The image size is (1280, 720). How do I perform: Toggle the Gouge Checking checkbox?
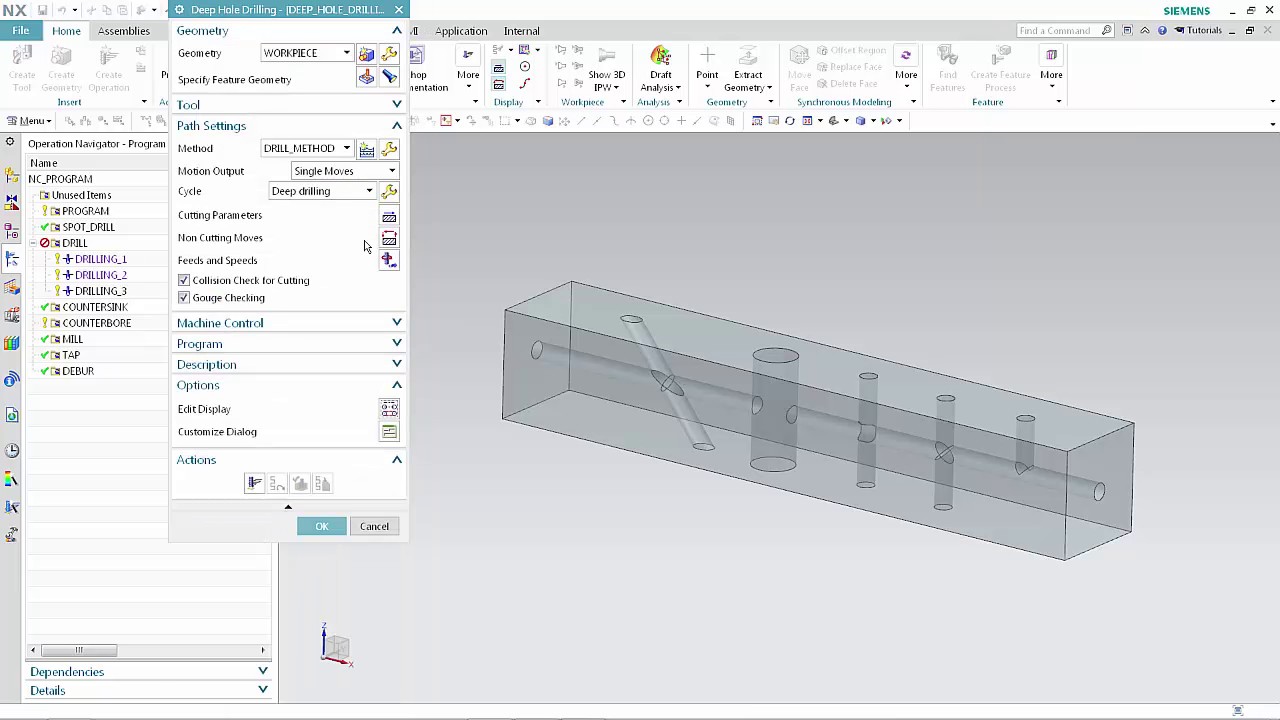(x=184, y=298)
